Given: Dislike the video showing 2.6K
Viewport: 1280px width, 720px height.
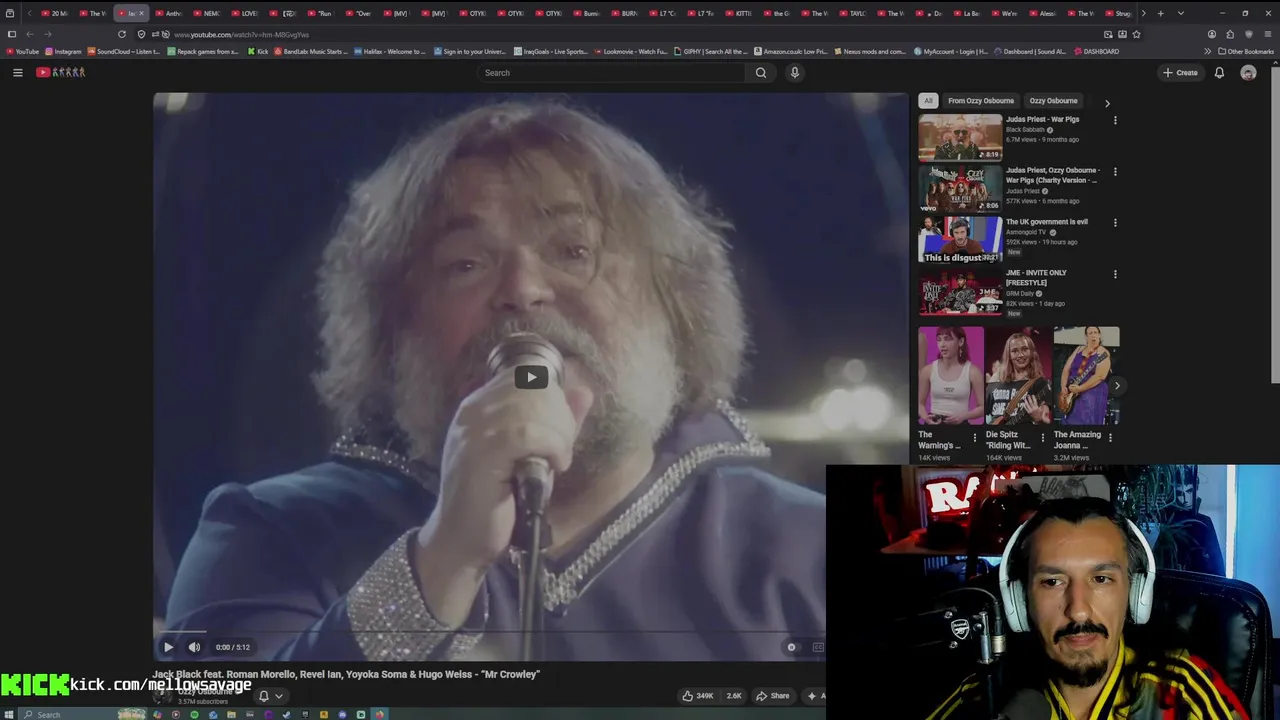Looking at the screenshot, I should pos(734,696).
